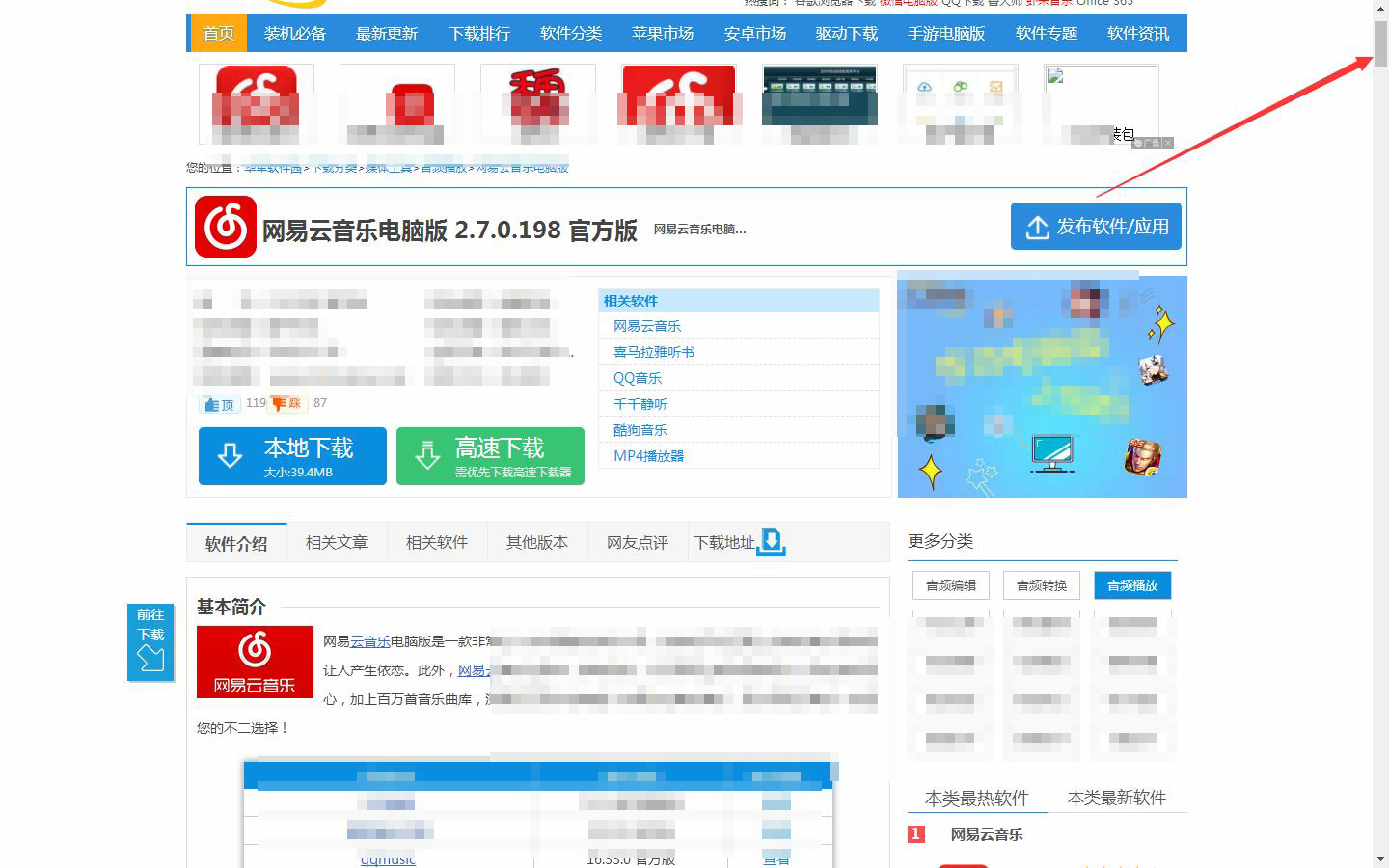This screenshot has width=1389, height=868.
Task: Open 最新更新 in the navigation bar
Action: (387, 33)
